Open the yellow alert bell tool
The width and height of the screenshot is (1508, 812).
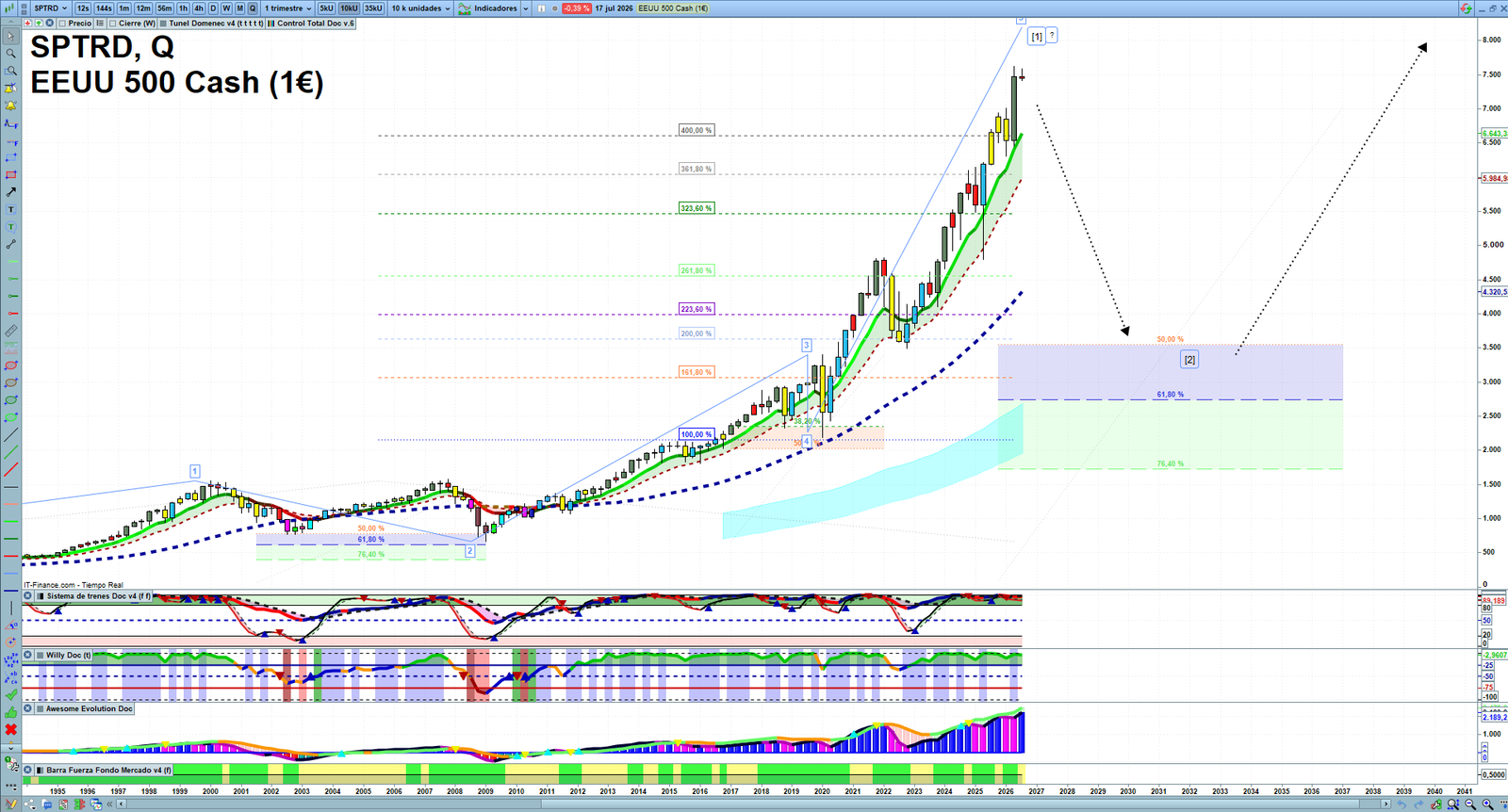pyautogui.click(x=10, y=106)
